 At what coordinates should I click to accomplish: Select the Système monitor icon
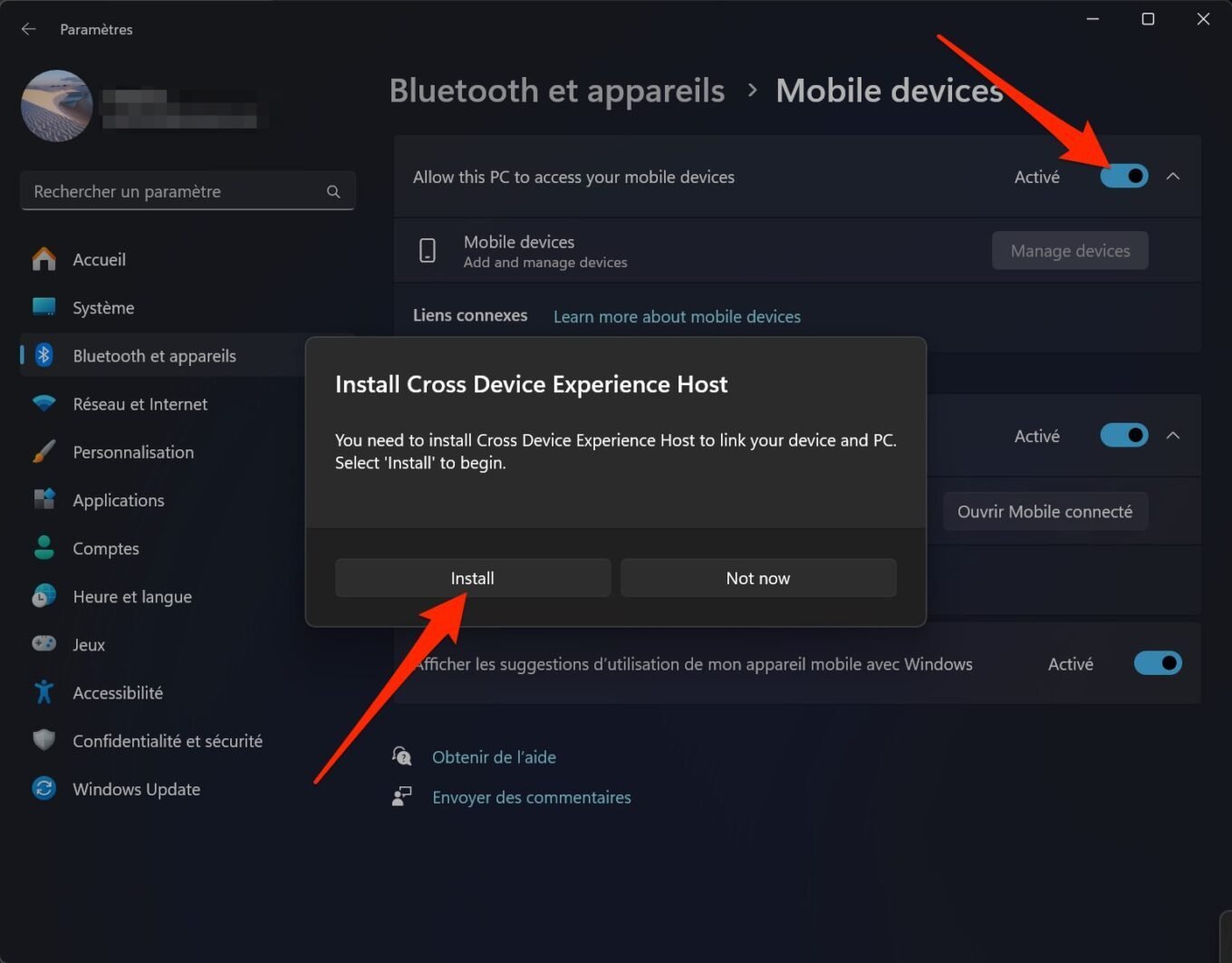coord(43,307)
